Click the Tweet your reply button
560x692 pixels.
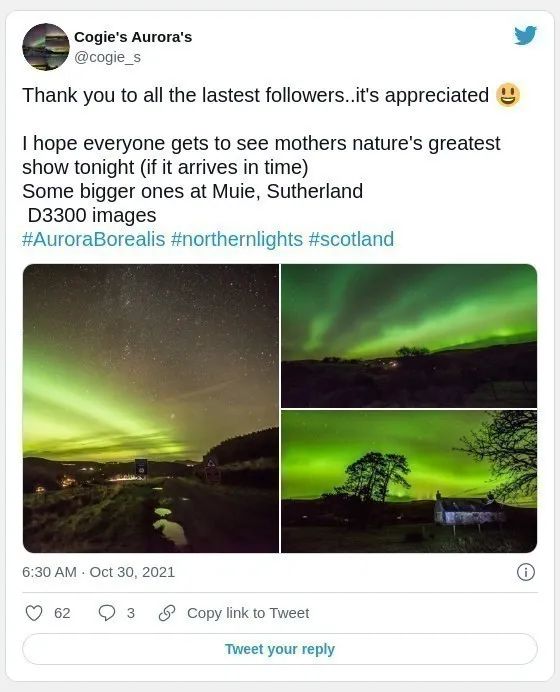pyautogui.click(x=280, y=649)
